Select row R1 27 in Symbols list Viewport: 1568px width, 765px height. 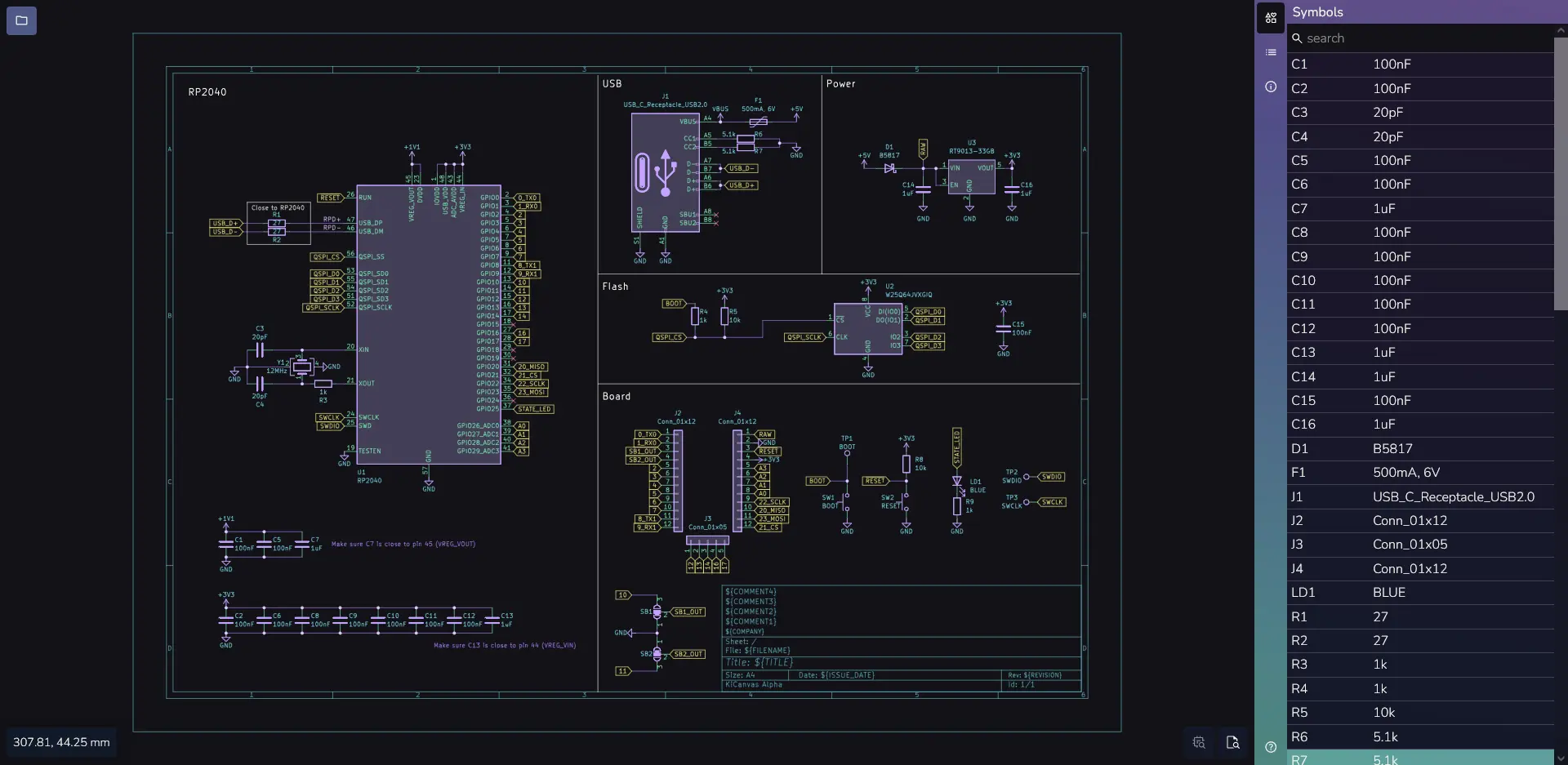click(x=1420, y=616)
